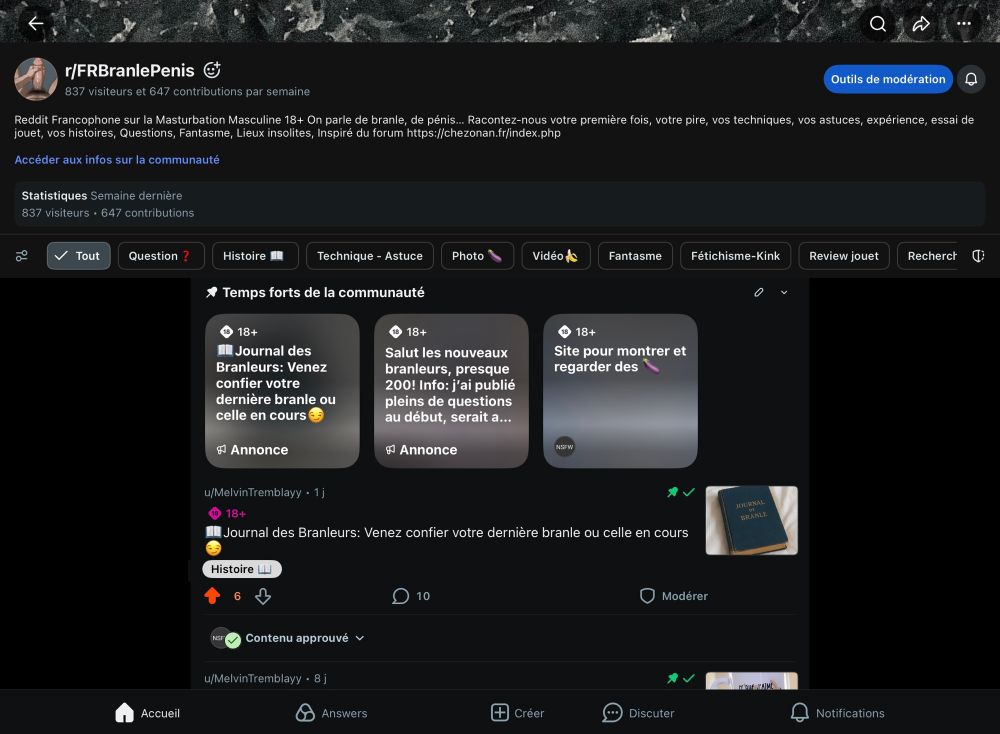
Task: Open u/MelvinTremblayy profile on 8 j post
Action: (x=253, y=679)
